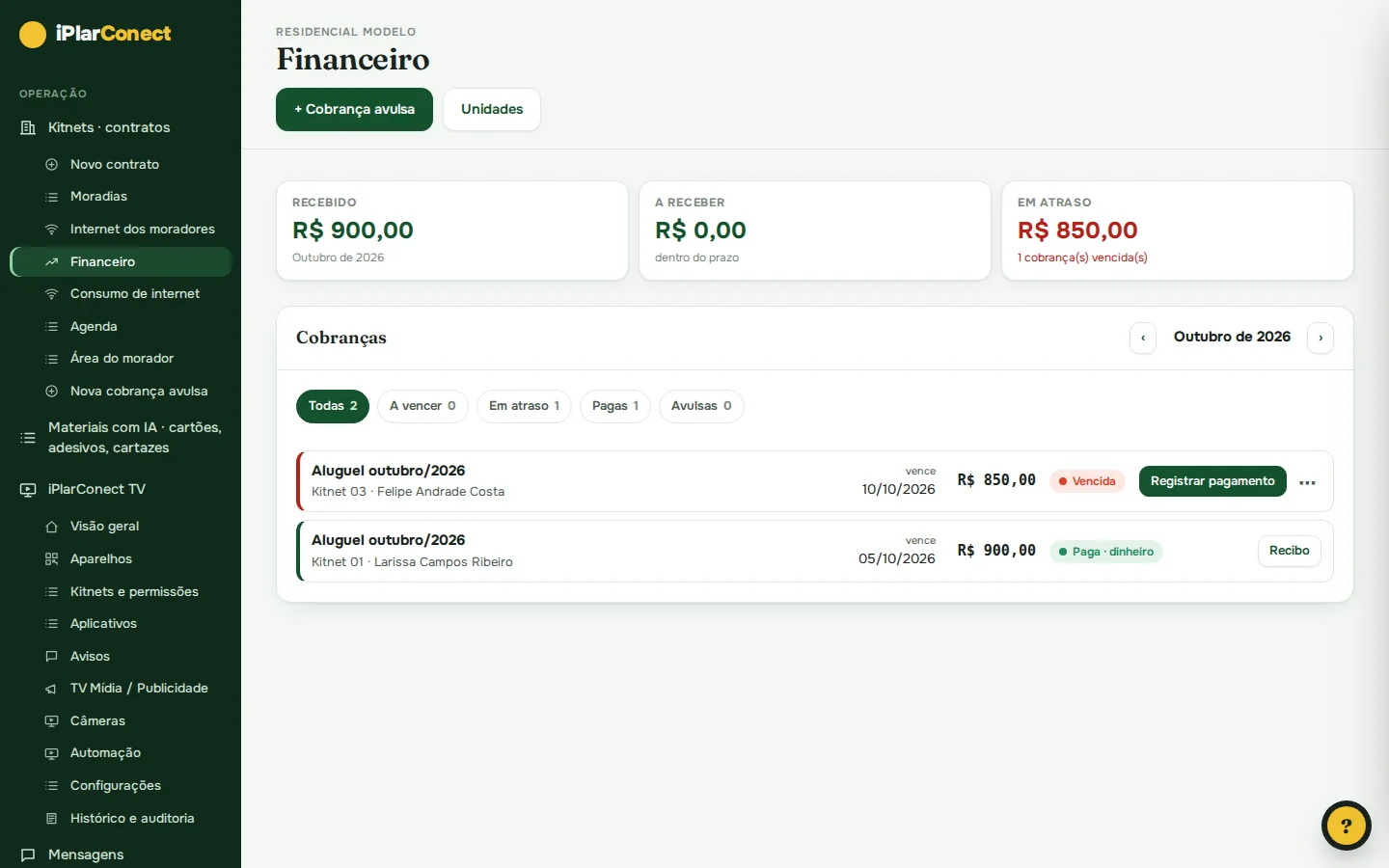Click the Visão geral home icon
1389x868 pixels.
coord(52,527)
